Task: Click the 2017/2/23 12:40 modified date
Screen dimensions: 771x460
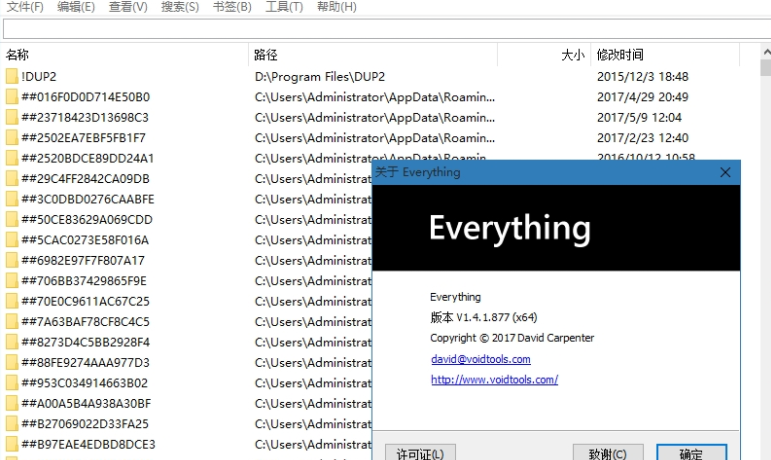Action: pyautogui.click(x=643, y=138)
